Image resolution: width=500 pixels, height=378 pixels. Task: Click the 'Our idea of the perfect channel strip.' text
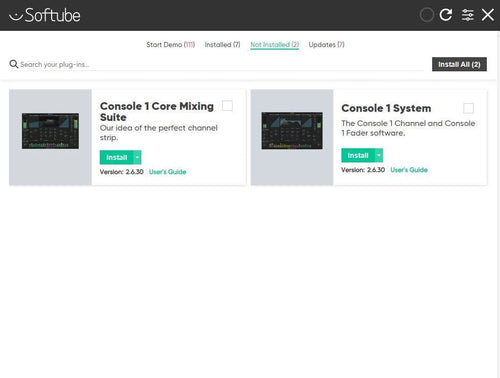coord(159,133)
